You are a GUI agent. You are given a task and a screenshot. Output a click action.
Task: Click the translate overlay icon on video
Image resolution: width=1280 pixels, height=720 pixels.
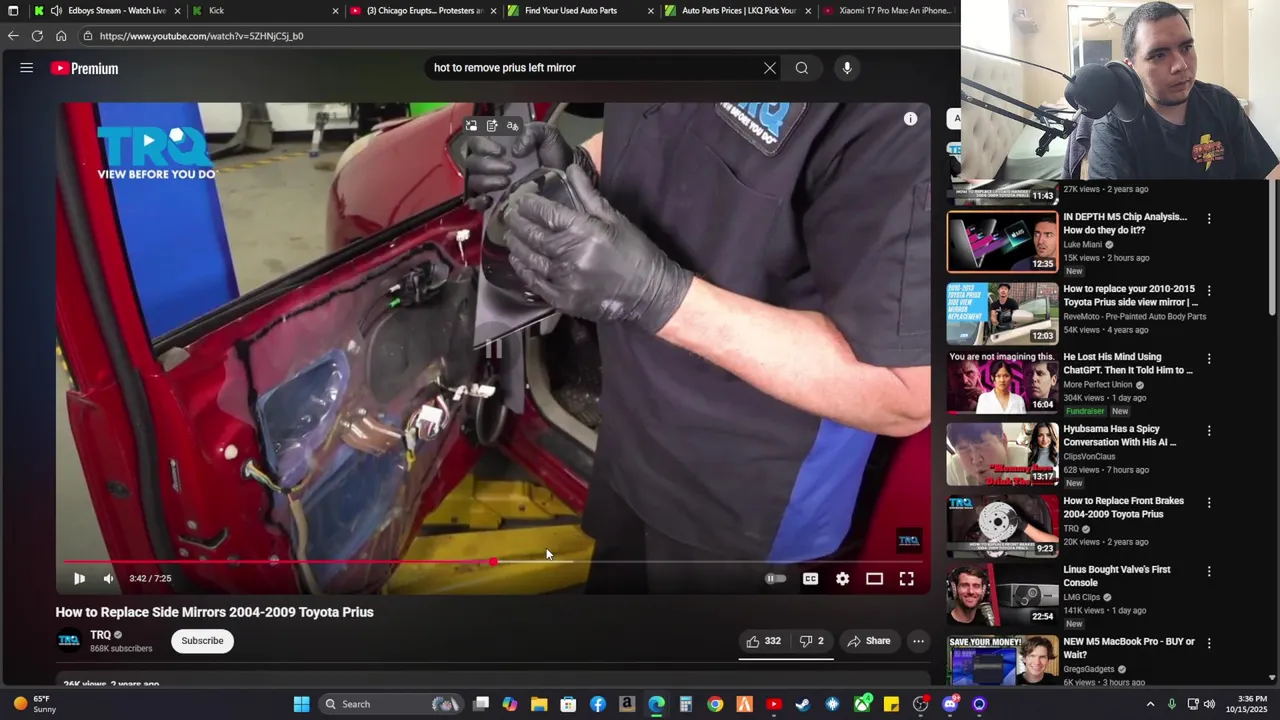[512, 126]
